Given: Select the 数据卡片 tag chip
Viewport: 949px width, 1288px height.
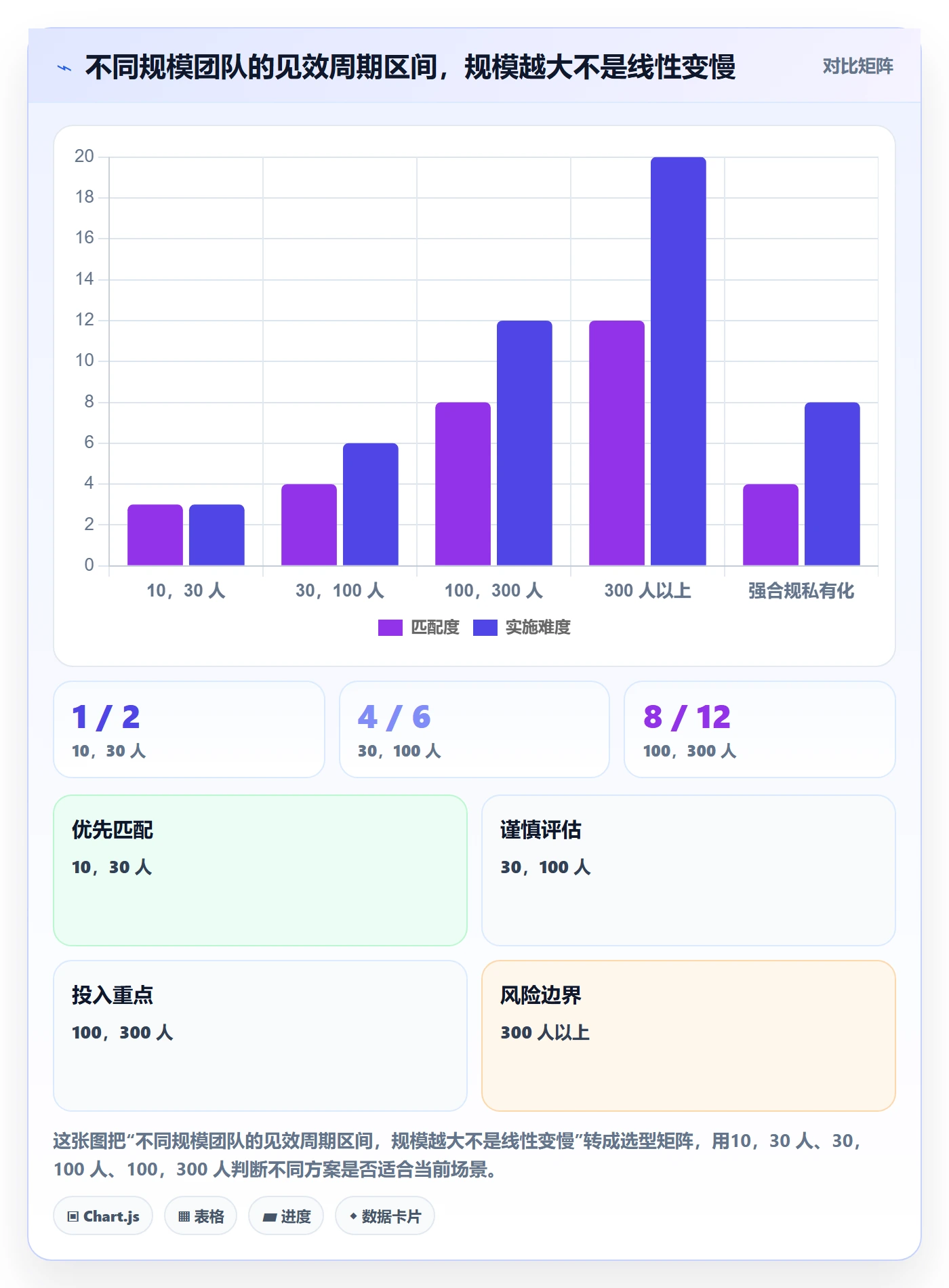Looking at the screenshot, I should click(x=385, y=1216).
